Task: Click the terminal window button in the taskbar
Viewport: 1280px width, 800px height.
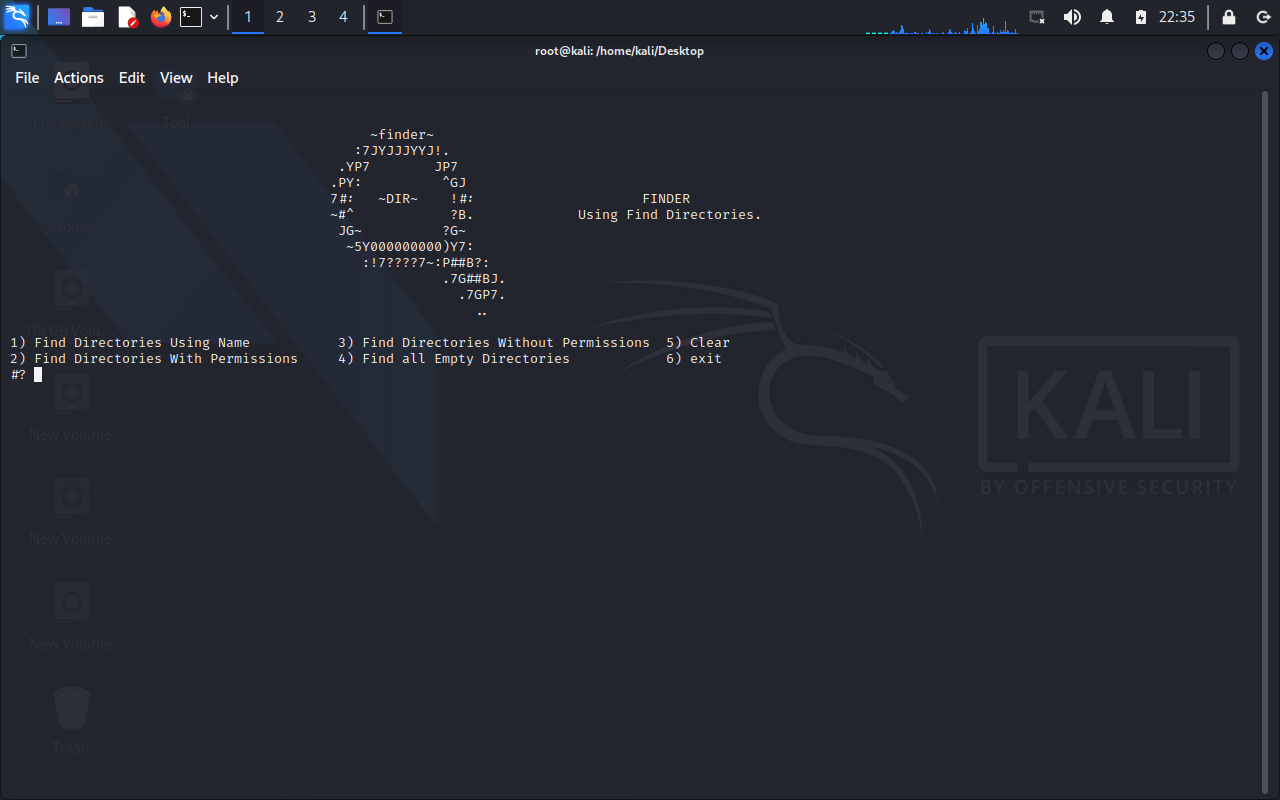Action: [384, 17]
